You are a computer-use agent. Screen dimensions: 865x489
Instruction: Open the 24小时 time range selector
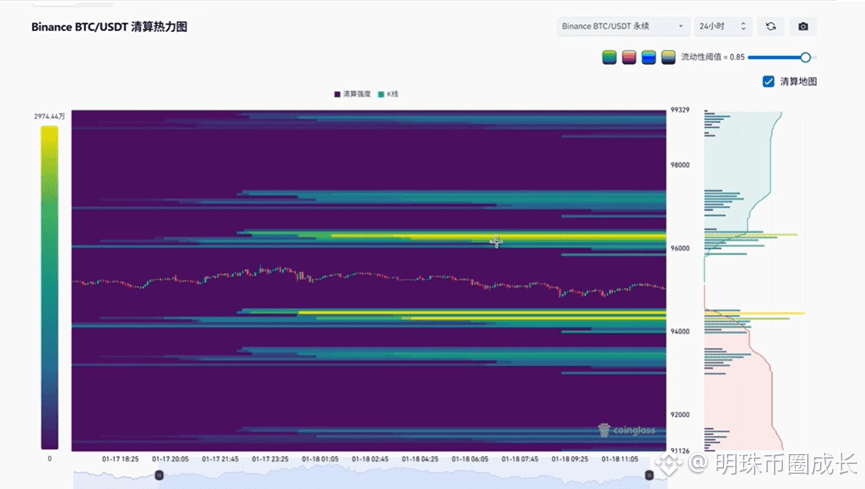[723, 26]
